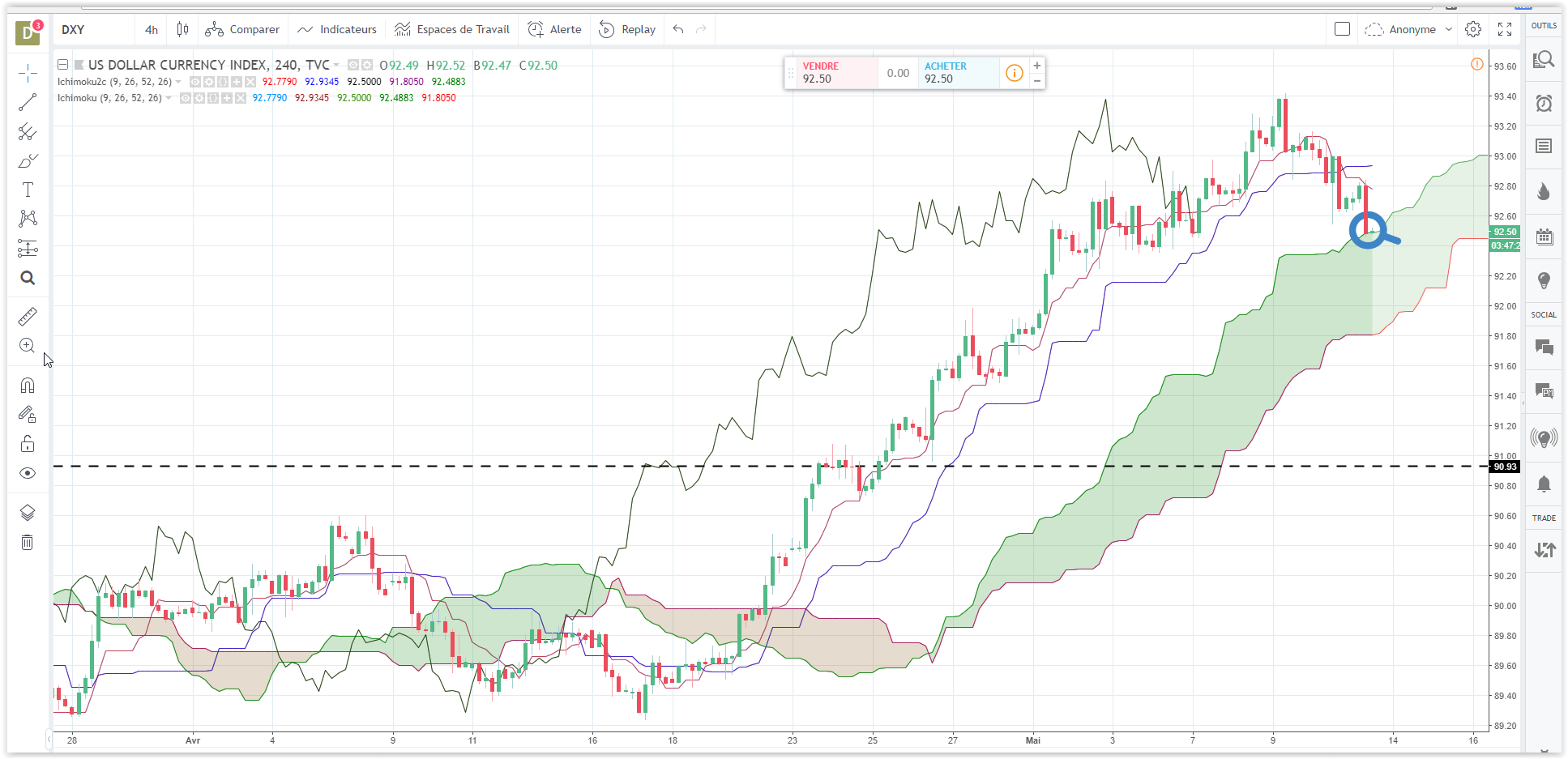Click the 90.93 horizontal line price label
Screen dimensions: 1568x759
[1505, 467]
